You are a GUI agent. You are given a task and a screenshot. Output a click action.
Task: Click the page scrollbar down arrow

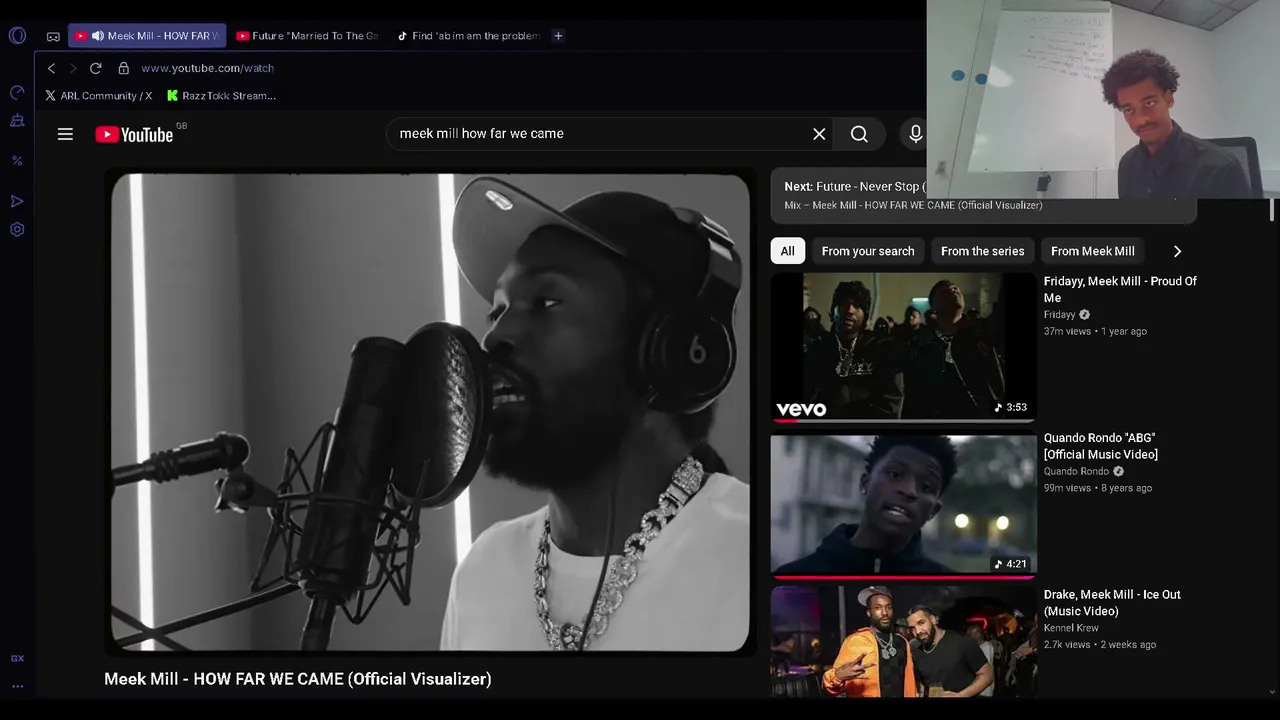(x=1272, y=691)
